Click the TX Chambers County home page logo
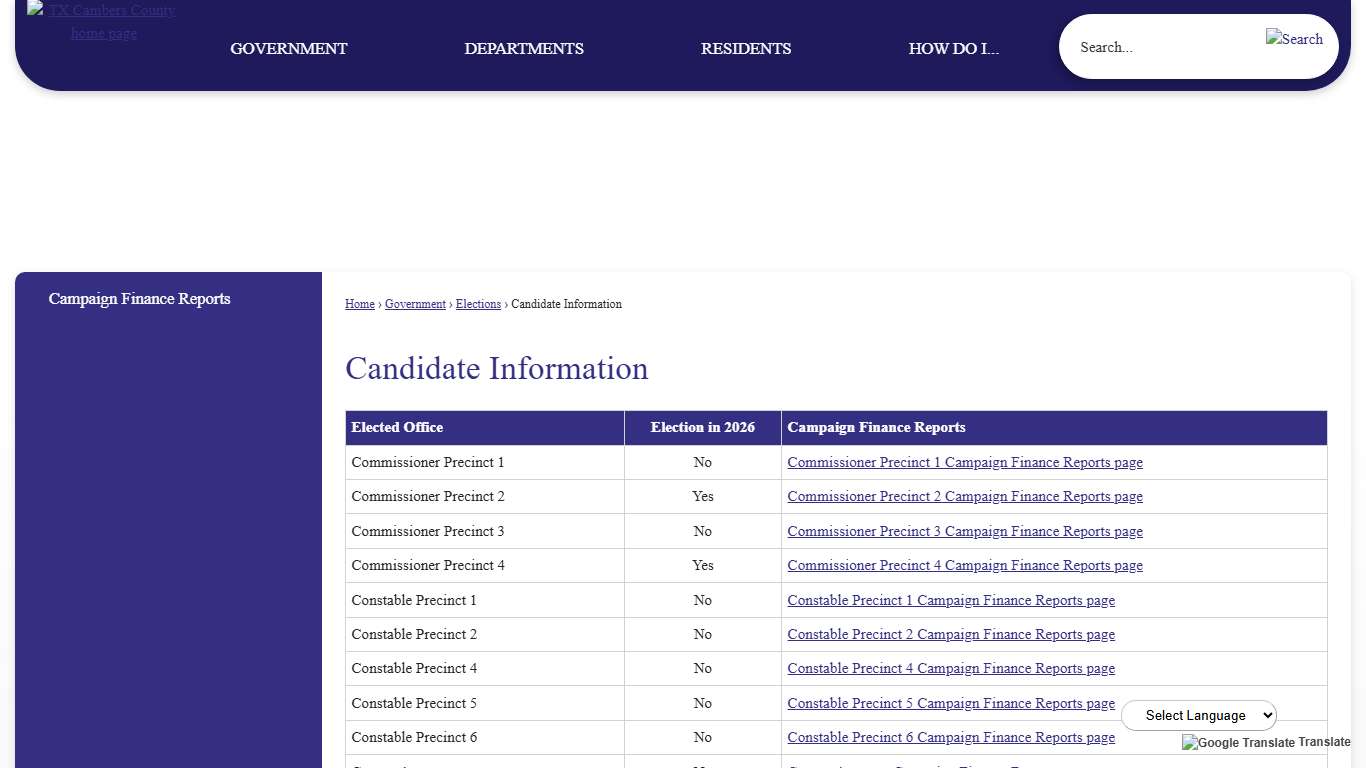This screenshot has height=768, width=1366. tap(101, 21)
